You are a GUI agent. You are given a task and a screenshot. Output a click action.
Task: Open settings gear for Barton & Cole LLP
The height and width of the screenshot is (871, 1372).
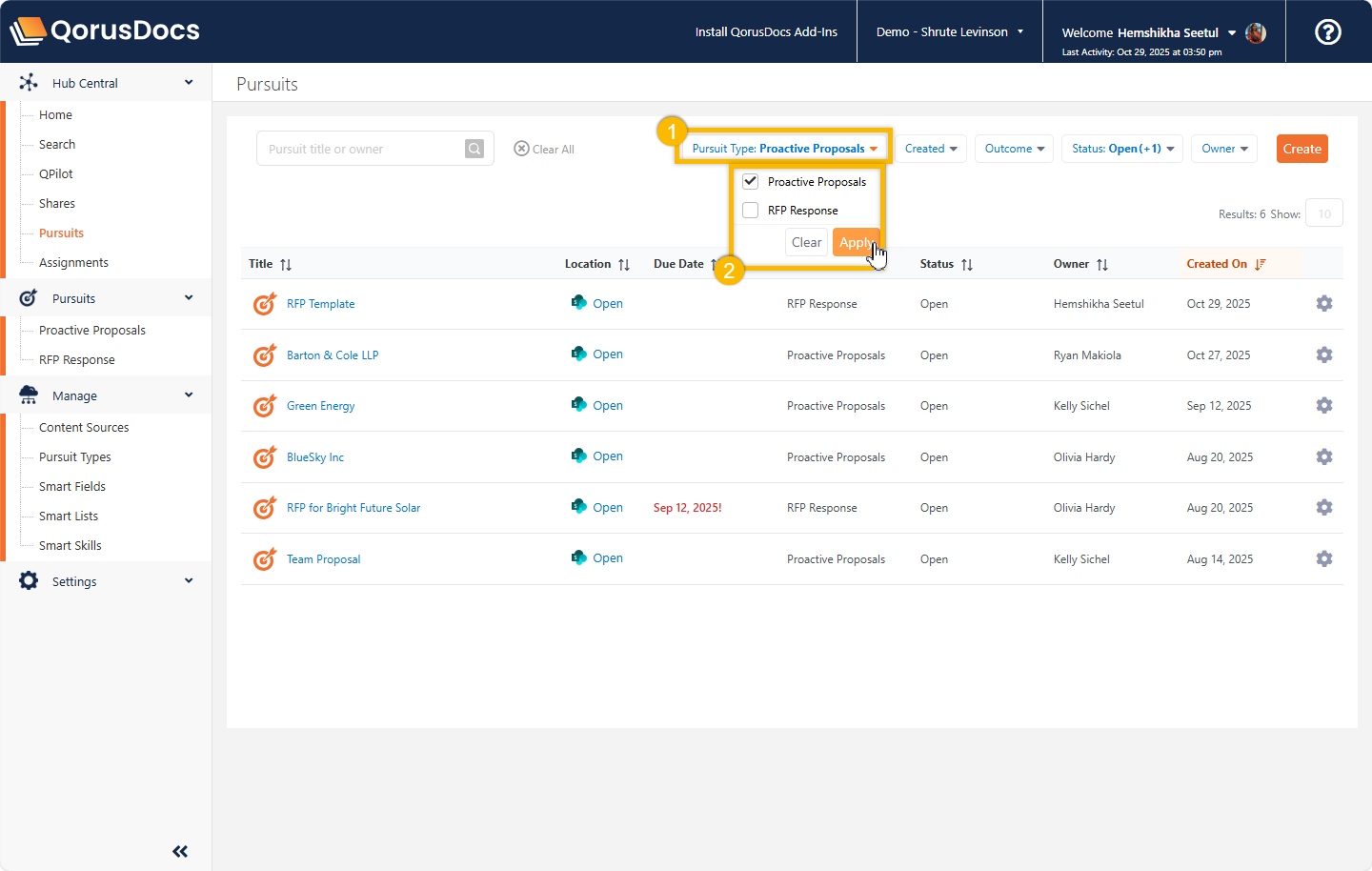pyautogui.click(x=1323, y=354)
